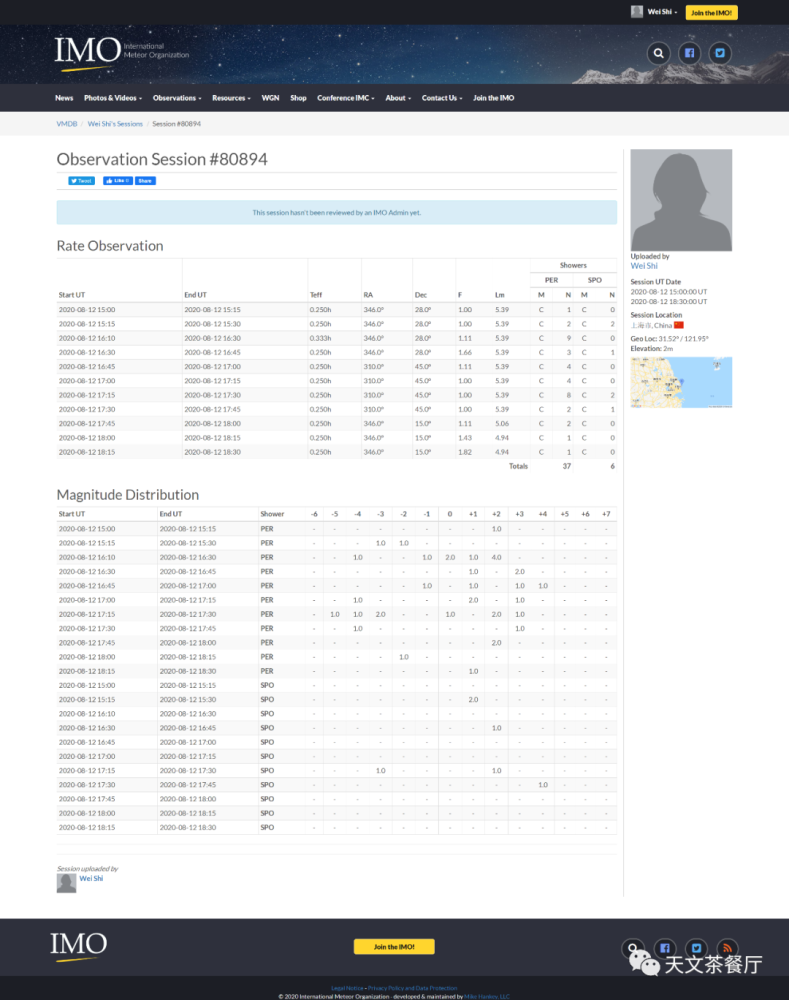Click the Geo Loc coordinates text

coord(670,339)
